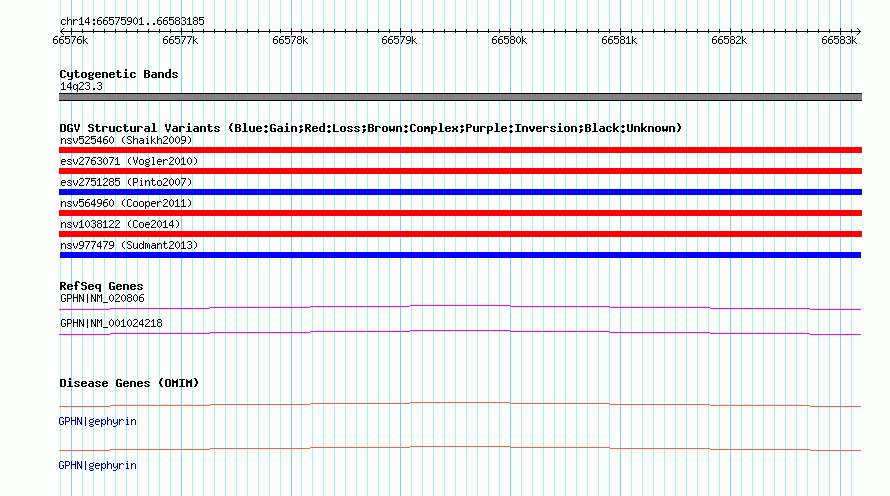Open the second GPHN|gephyrin OMIM link
Image resolution: width=890 pixels, height=496 pixels.
point(98,465)
